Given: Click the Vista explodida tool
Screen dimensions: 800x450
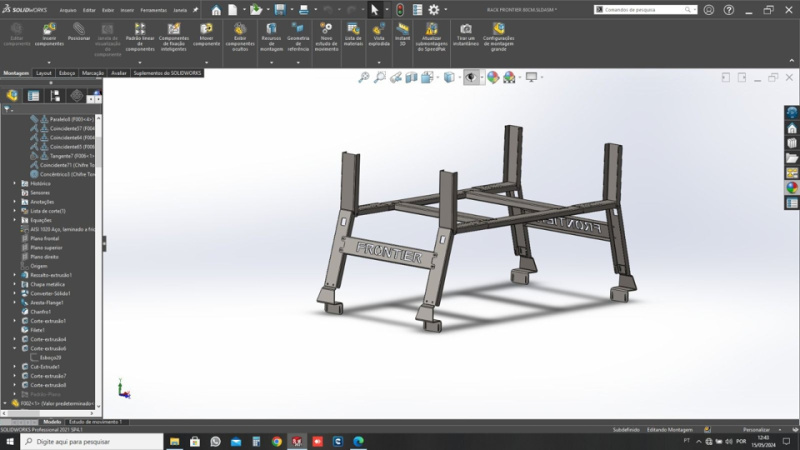Looking at the screenshot, I should click(379, 35).
